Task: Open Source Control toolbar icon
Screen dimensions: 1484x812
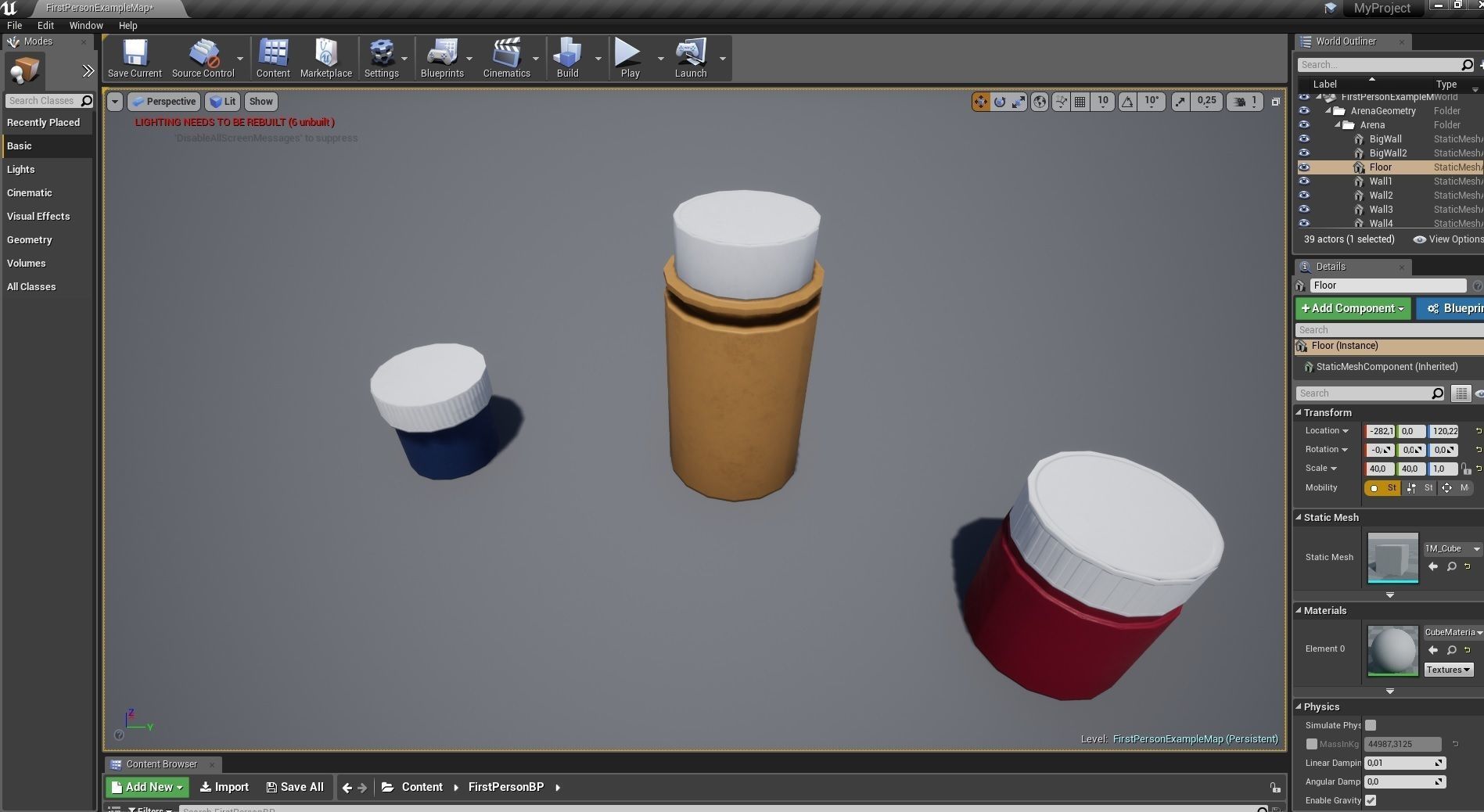Action: click(203, 58)
